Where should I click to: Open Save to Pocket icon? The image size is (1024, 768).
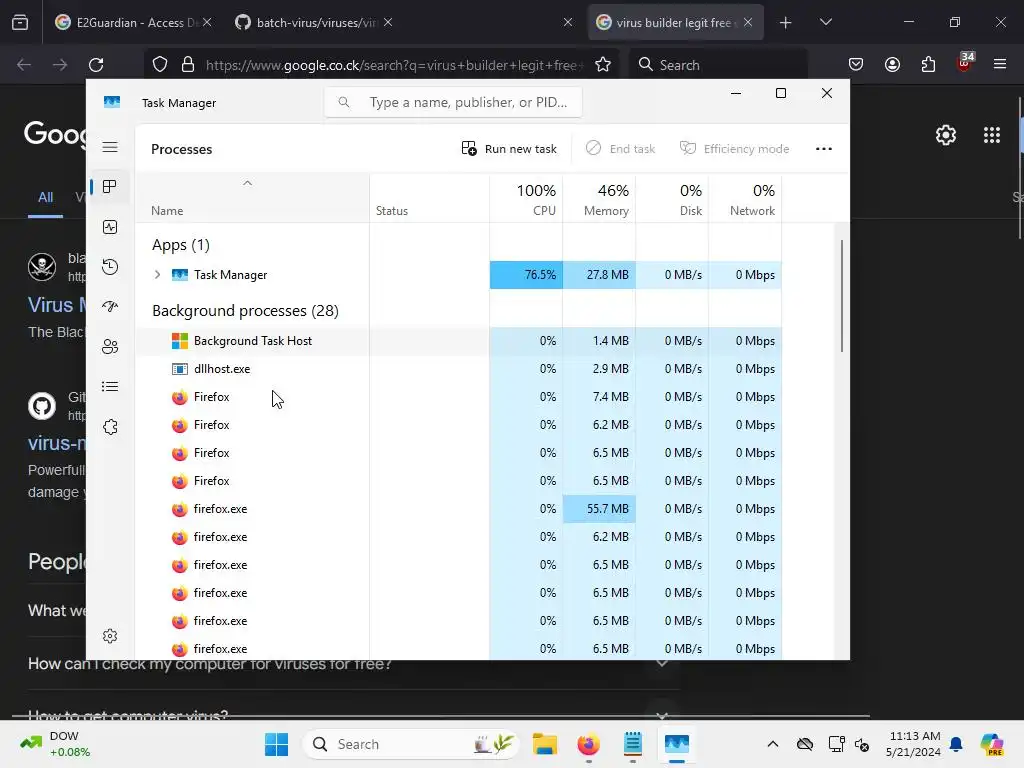[x=856, y=65]
